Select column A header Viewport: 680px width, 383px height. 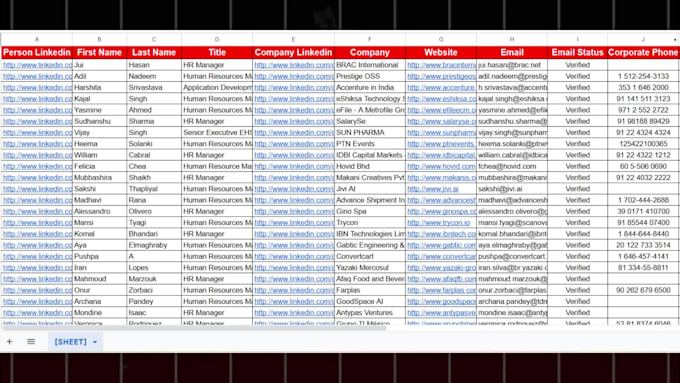37,39
